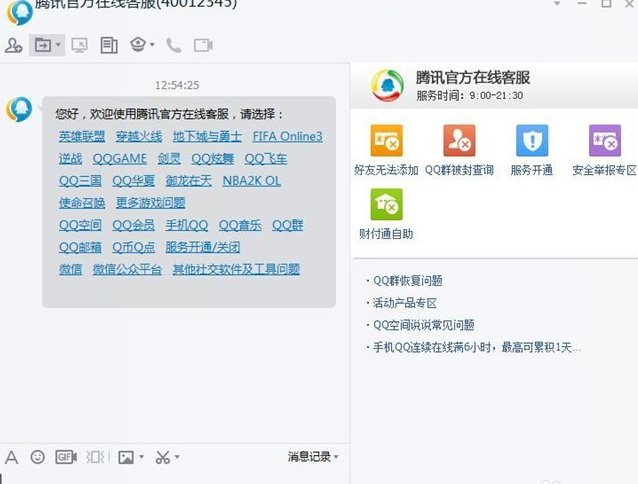Image resolution: width=638 pixels, height=484 pixels.
Task: Choose the FIFA Online3 link
Action: coord(287,136)
